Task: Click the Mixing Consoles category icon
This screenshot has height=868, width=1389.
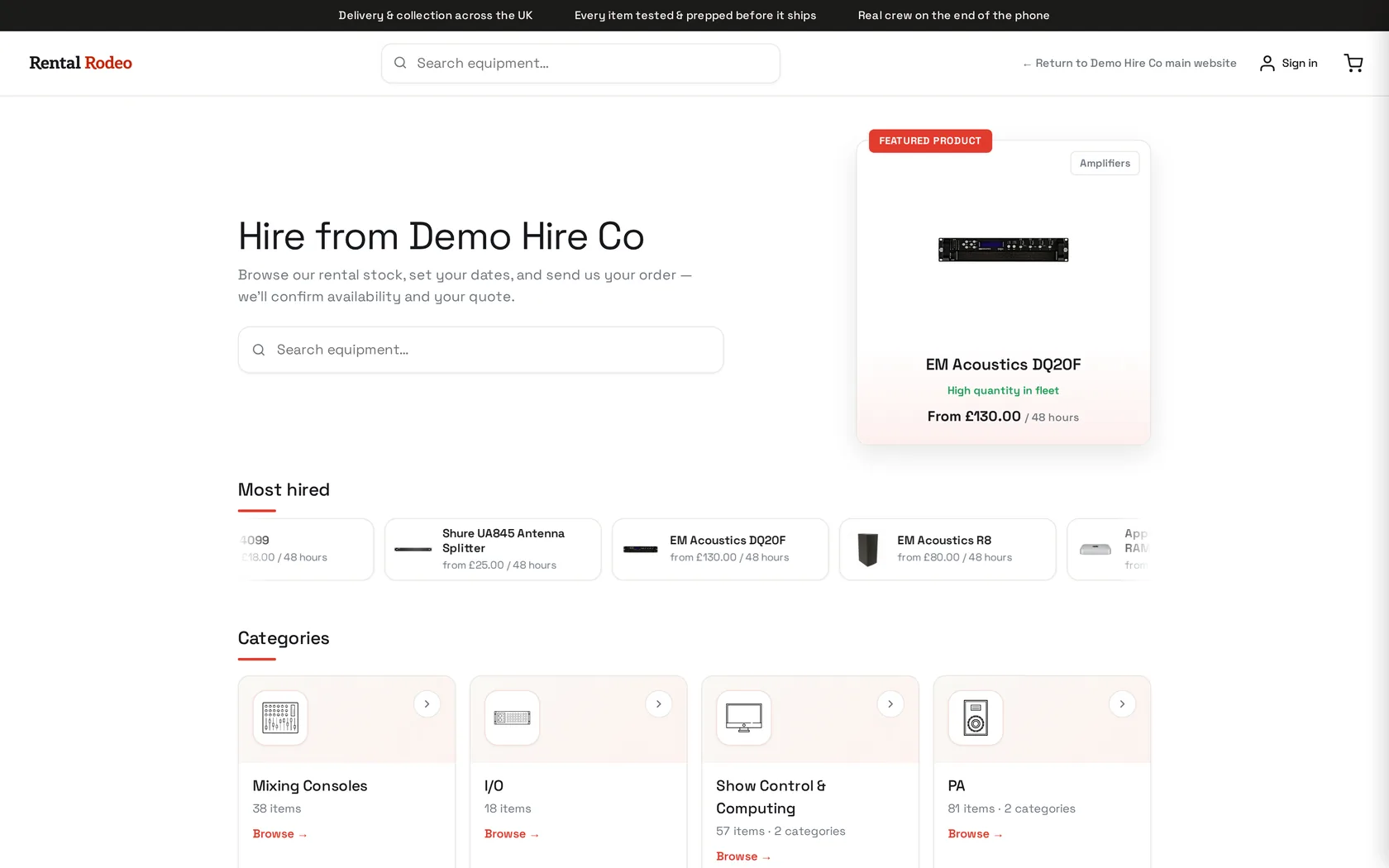Action: tap(280, 718)
